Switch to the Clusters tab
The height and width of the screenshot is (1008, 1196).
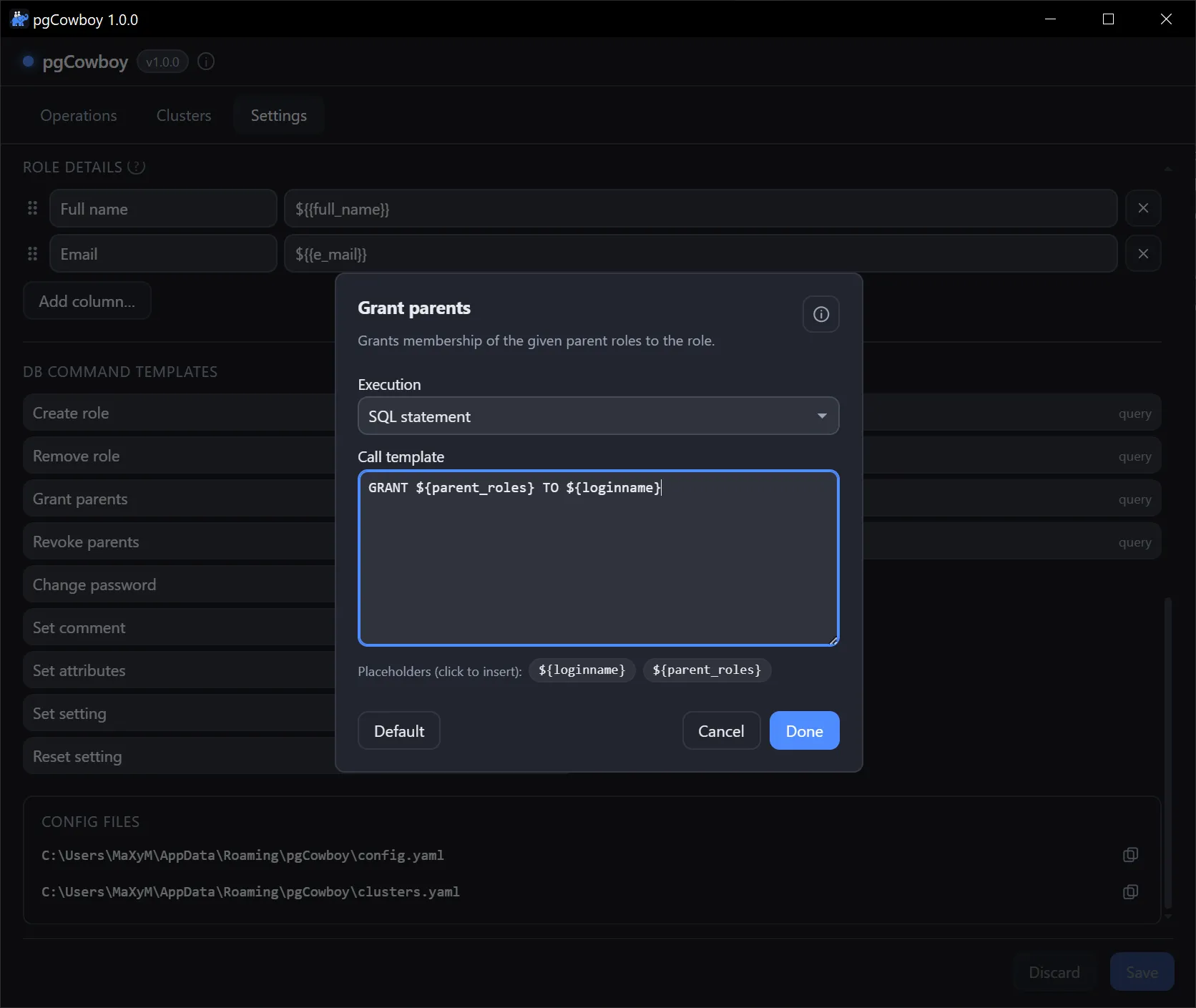(184, 115)
